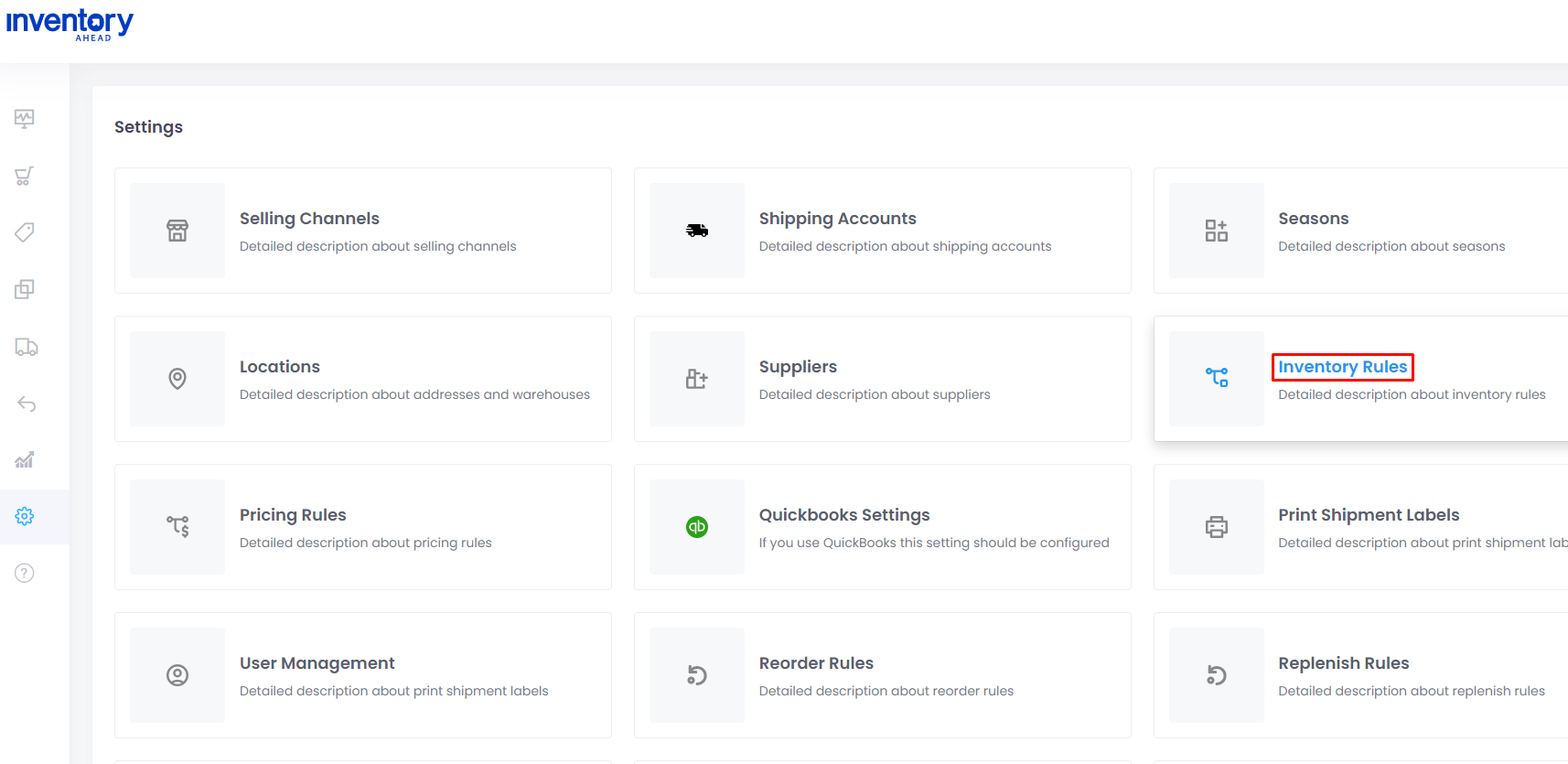Go to Locations settings
Screen dimensions: 1568x764
pyautogui.click(x=280, y=367)
